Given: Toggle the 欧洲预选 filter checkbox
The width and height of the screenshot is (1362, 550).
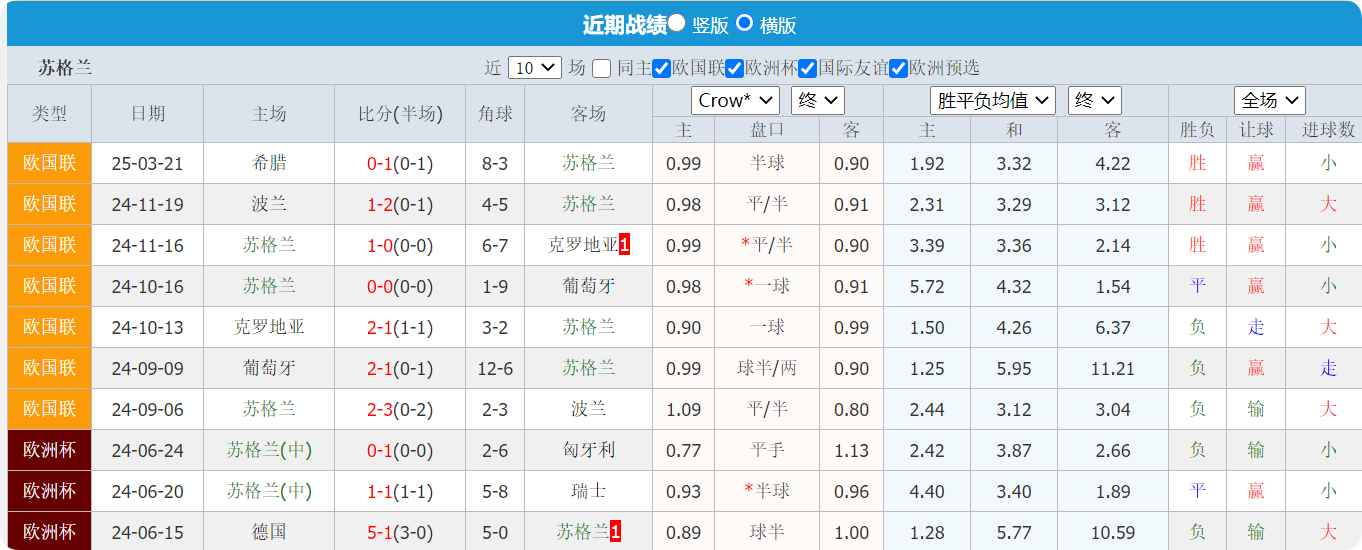Looking at the screenshot, I should pos(898,69).
